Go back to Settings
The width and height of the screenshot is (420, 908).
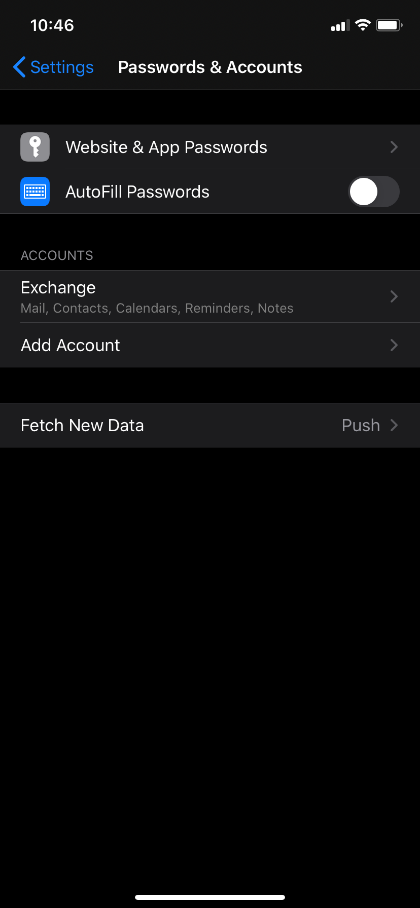pos(53,67)
